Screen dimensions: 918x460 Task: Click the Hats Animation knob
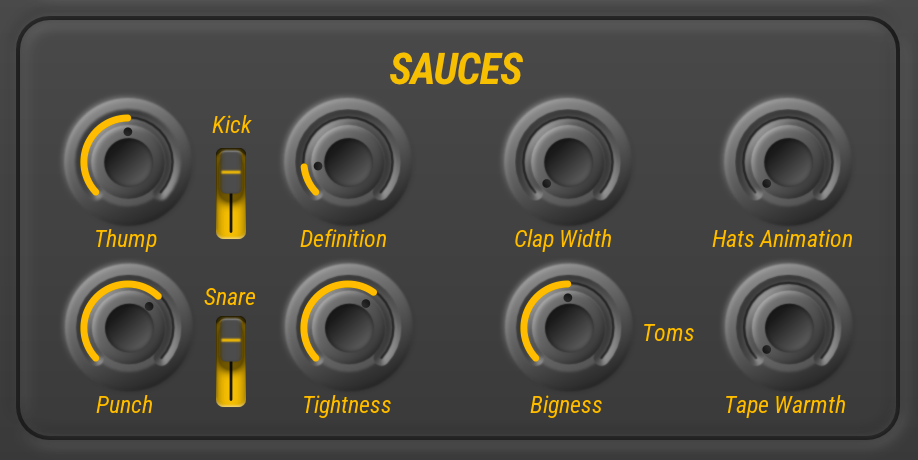788,161
